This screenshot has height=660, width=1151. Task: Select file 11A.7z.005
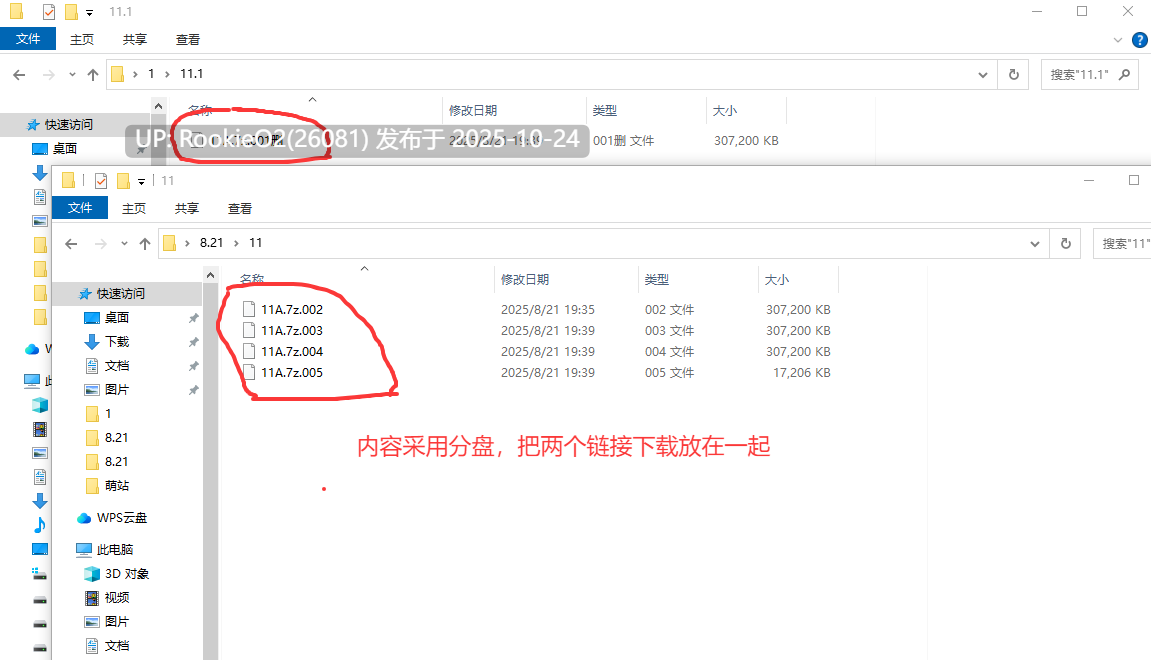[291, 373]
